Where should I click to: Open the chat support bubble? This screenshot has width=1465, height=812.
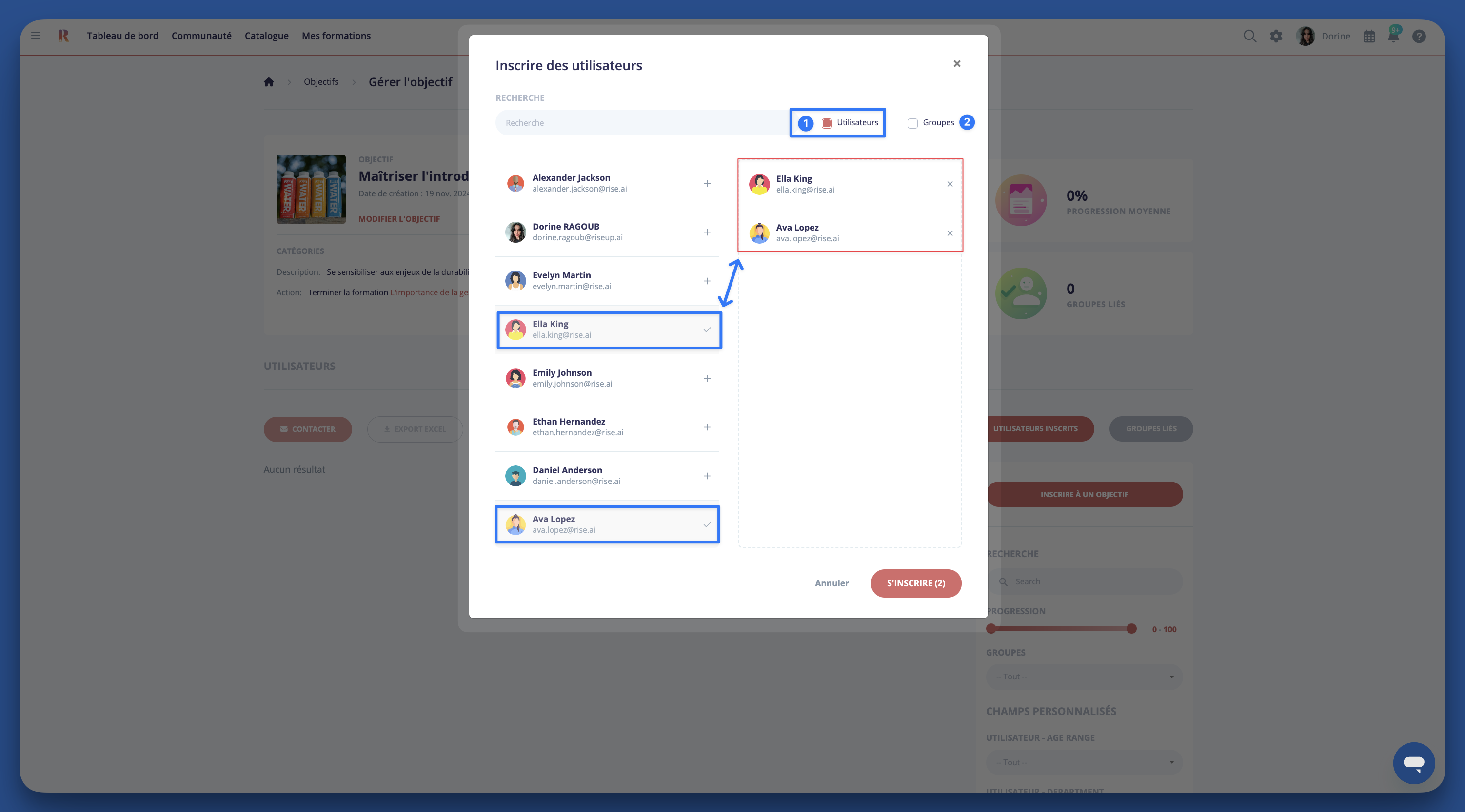point(1414,763)
